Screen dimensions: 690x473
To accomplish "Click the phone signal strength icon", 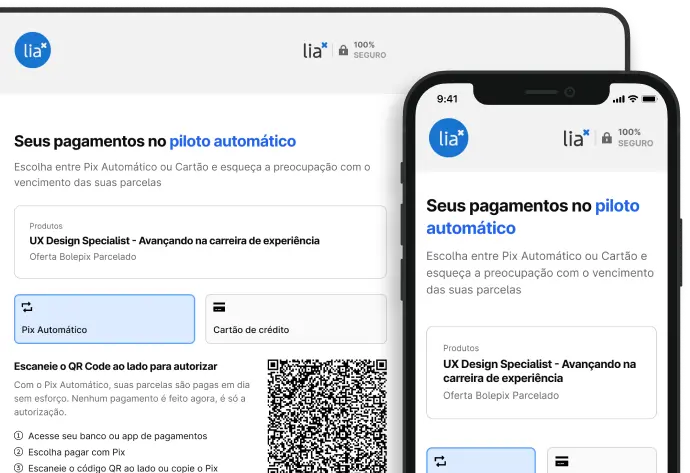I will pyautogui.click(x=619, y=99).
